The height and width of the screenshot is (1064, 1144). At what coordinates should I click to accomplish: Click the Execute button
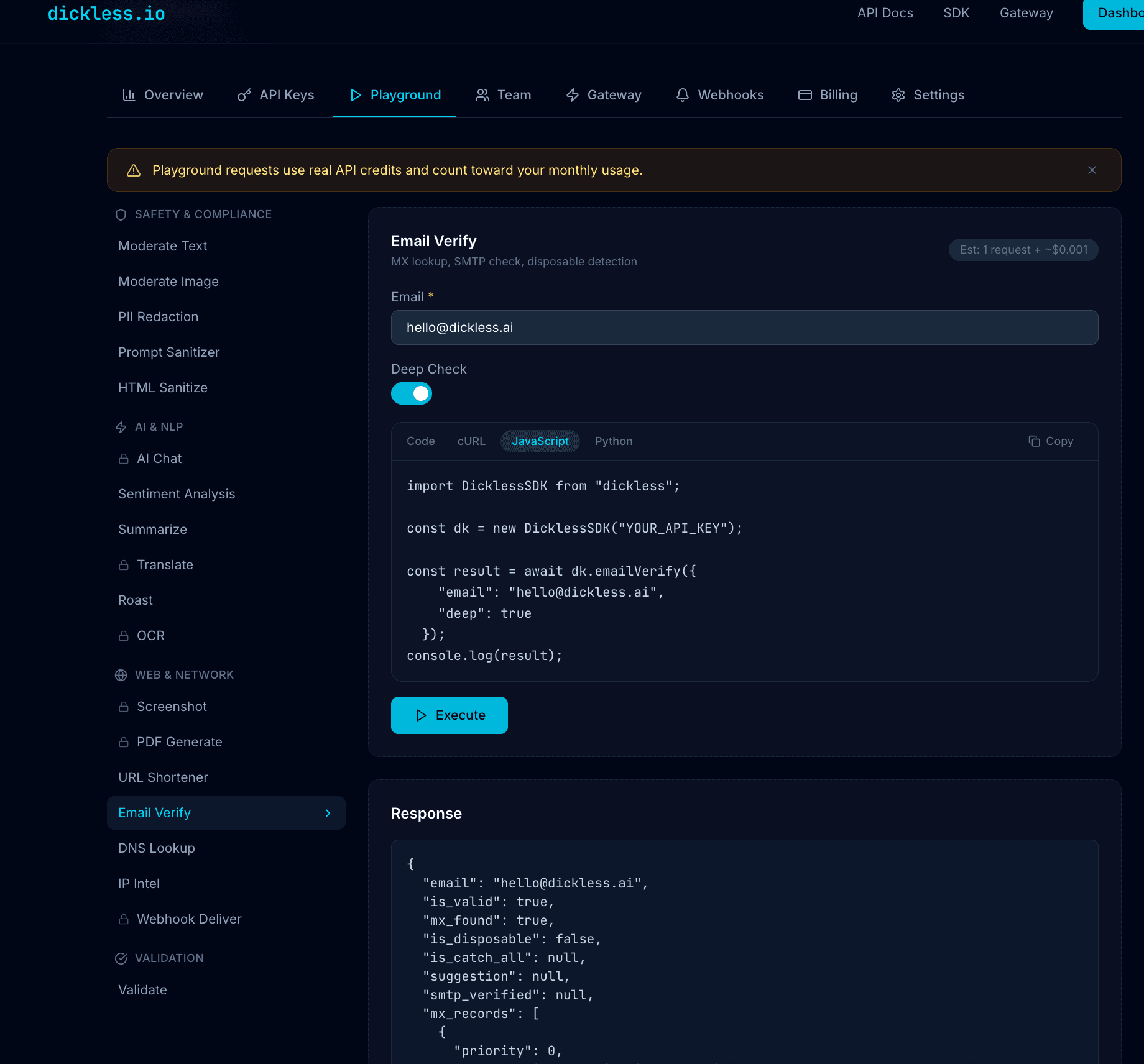pyautogui.click(x=449, y=715)
